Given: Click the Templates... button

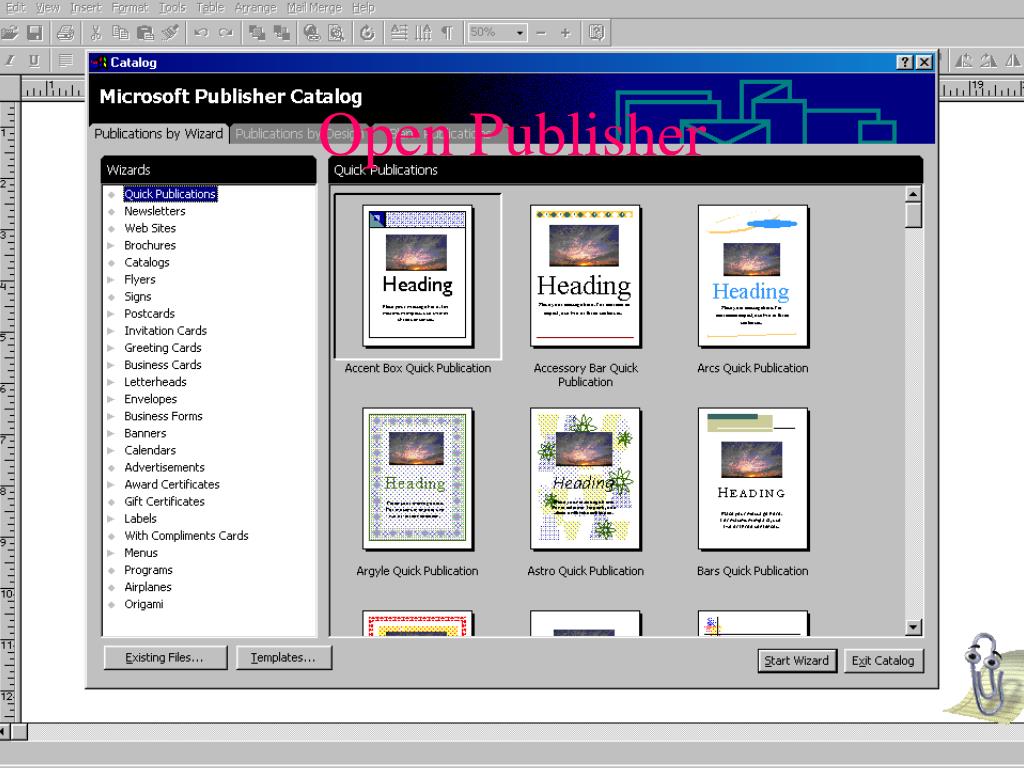Looking at the screenshot, I should tap(283, 658).
